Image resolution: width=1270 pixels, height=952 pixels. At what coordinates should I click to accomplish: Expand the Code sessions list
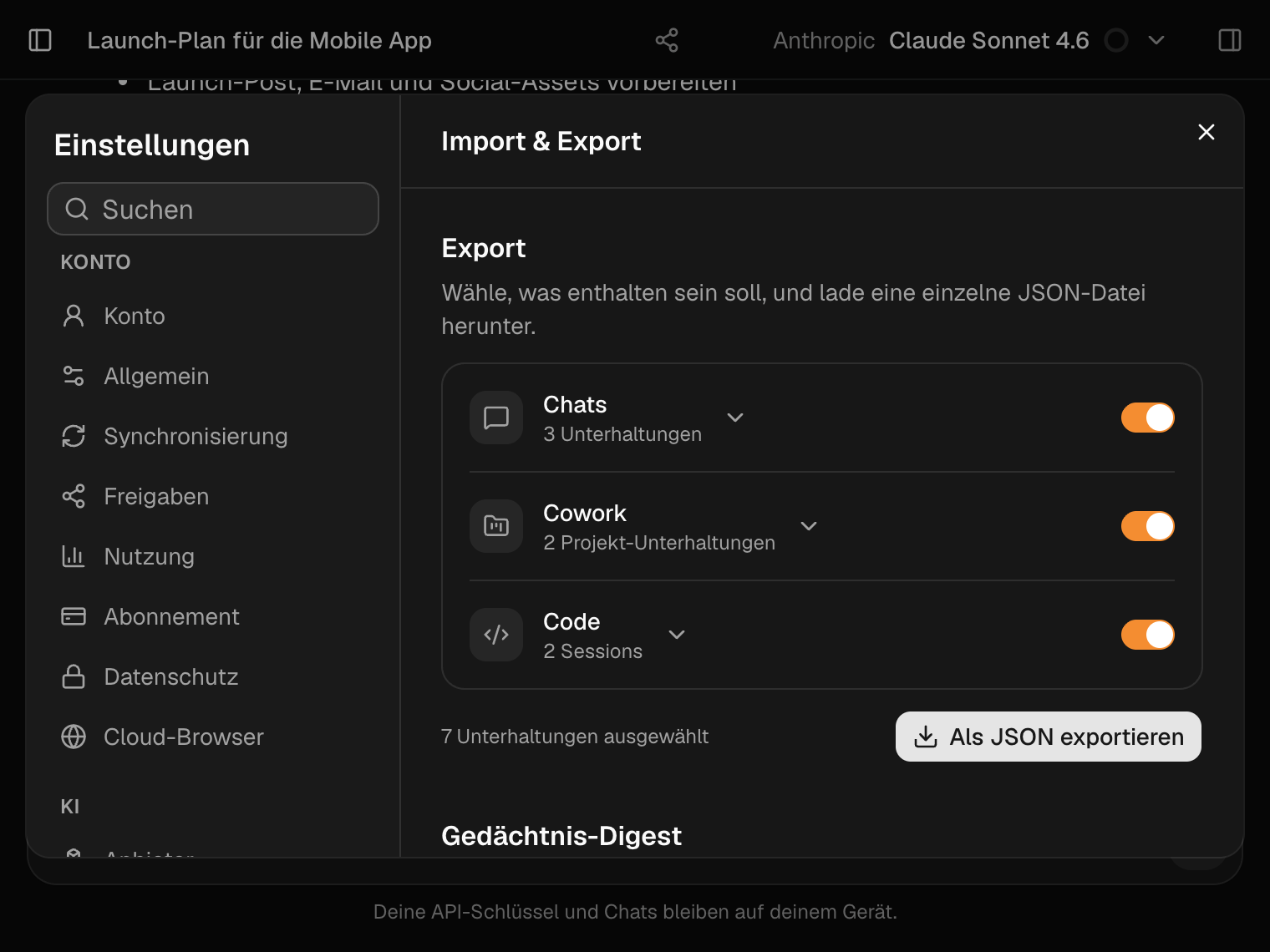677,635
